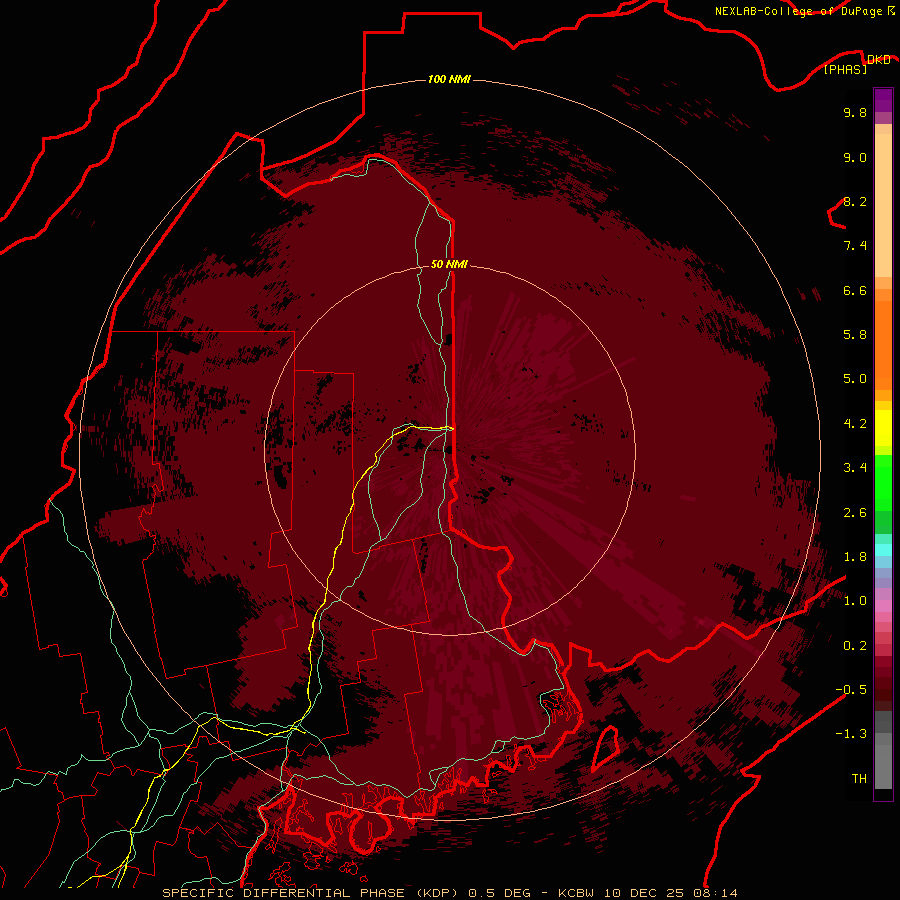Click the radar site at the map center

450,449
